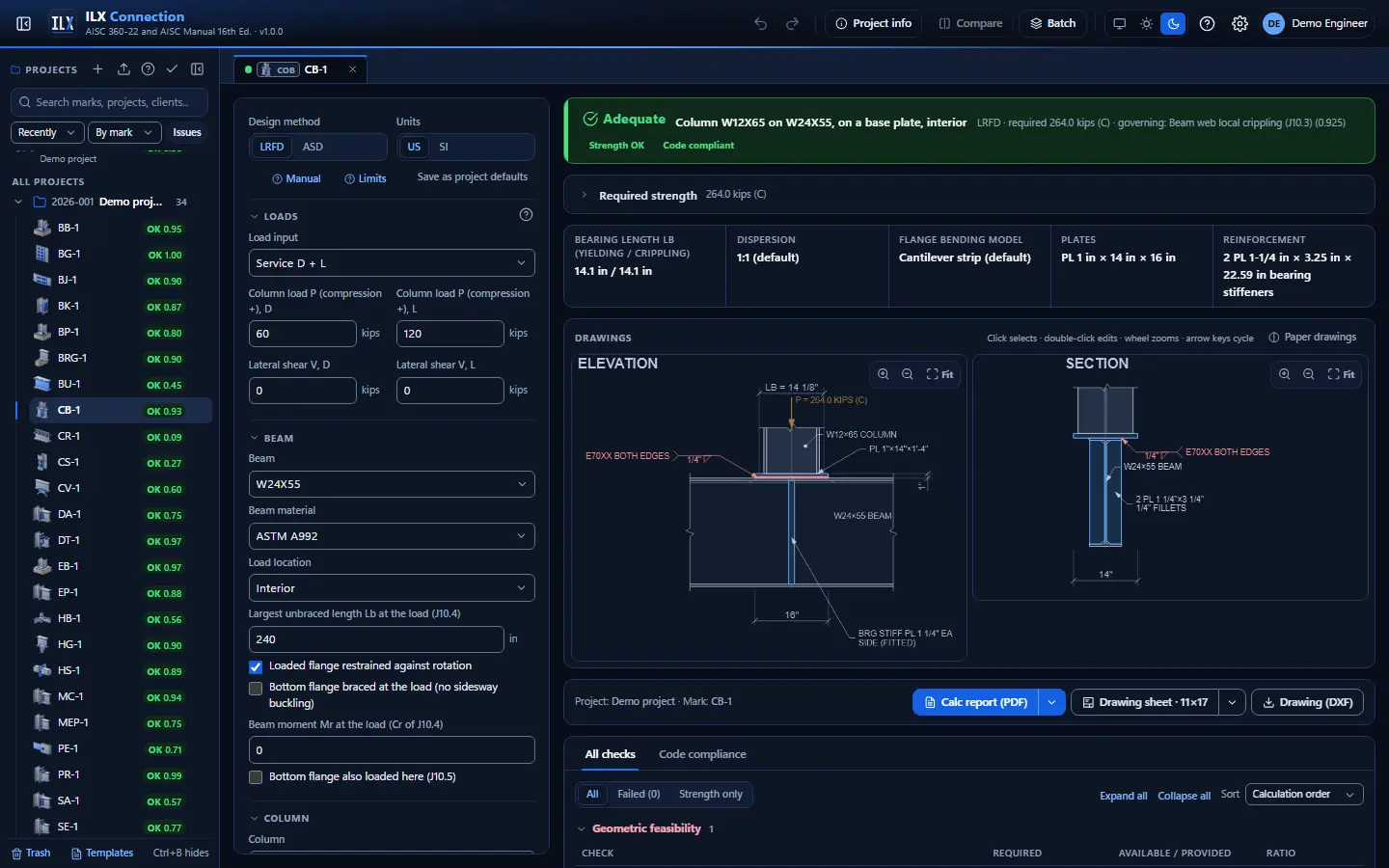Click the upload icon in the Projects header
The width and height of the screenshot is (1389, 868).
pyautogui.click(x=123, y=69)
